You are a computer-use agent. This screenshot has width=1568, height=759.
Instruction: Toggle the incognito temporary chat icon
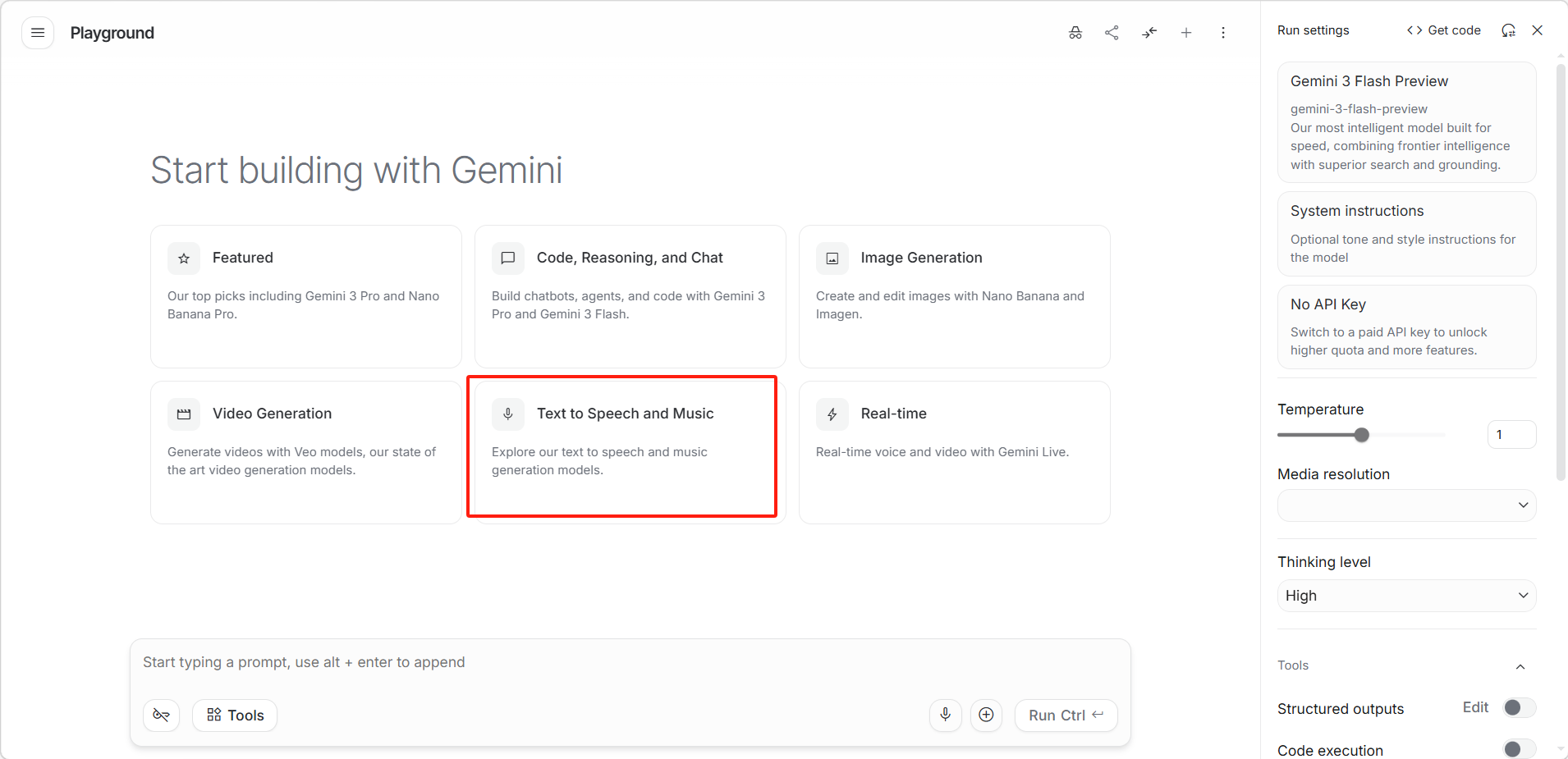pos(1075,33)
